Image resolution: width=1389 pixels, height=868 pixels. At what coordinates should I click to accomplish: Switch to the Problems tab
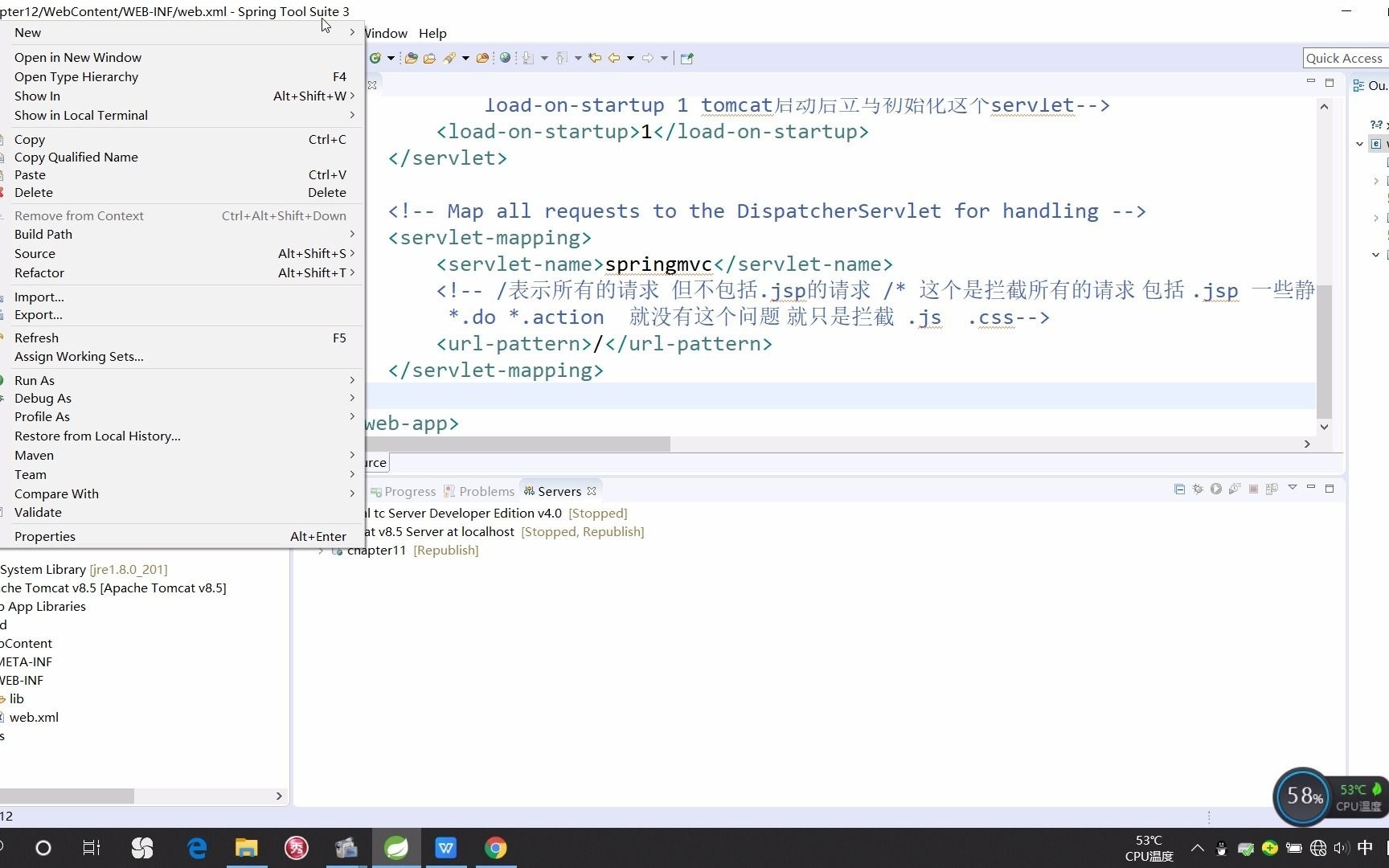point(479,491)
